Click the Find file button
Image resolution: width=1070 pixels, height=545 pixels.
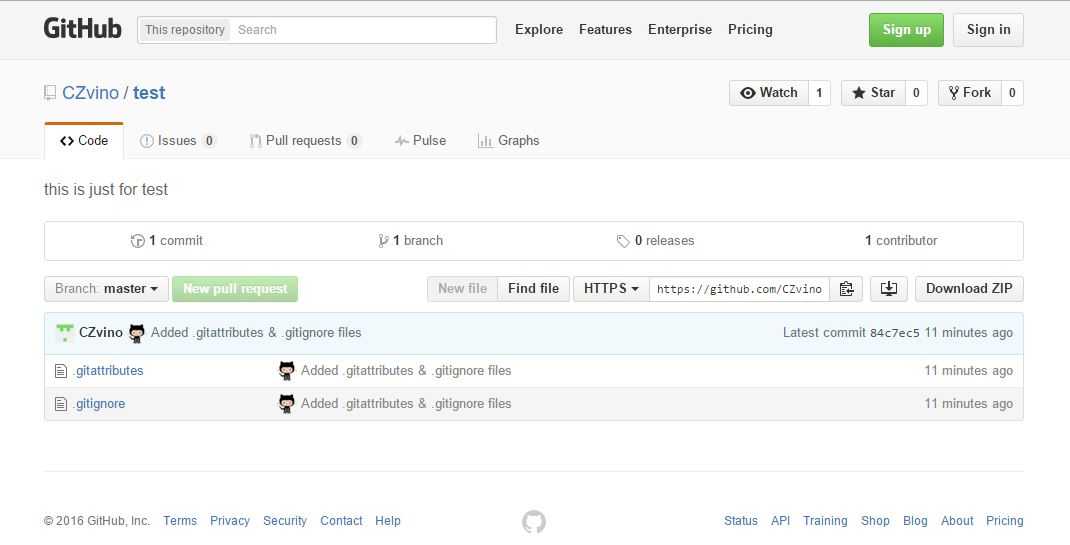pos(533,289)
